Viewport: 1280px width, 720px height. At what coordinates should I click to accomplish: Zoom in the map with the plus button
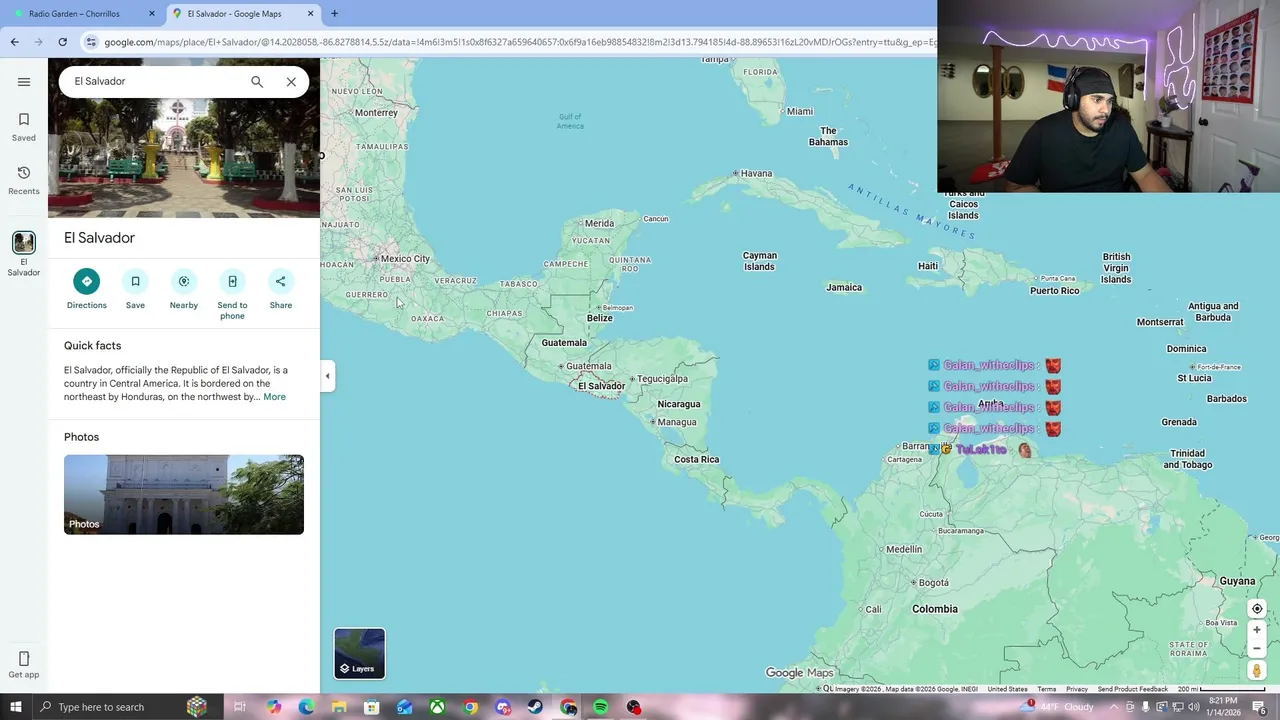click(1257, 630)
